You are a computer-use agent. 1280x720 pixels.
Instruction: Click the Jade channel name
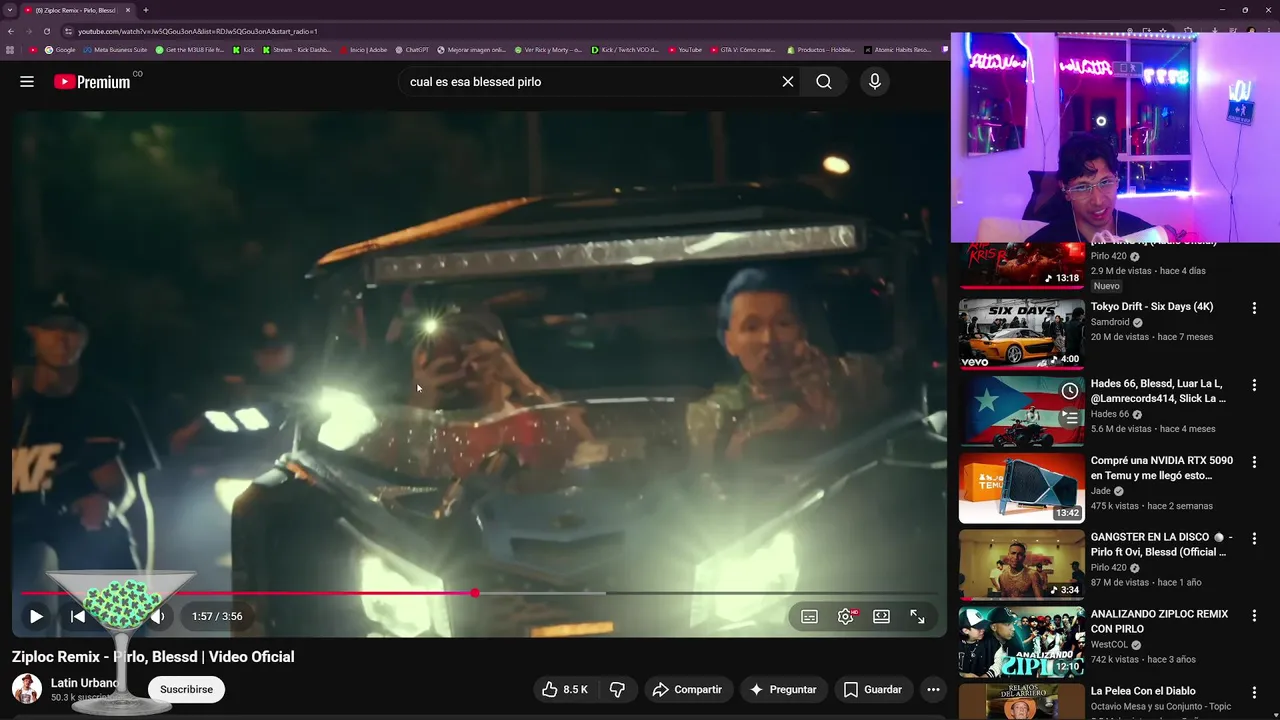click(1101, 491)
